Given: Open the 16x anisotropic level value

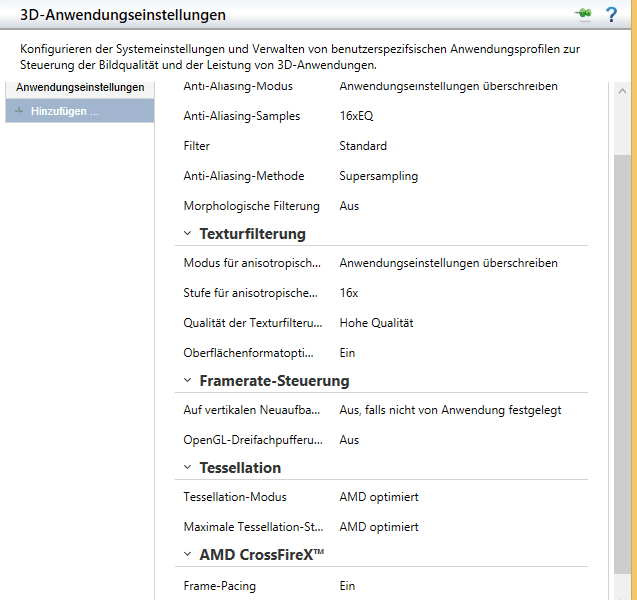Looking at the screenshot, I should pyautogui.click(x=349, y=293).
